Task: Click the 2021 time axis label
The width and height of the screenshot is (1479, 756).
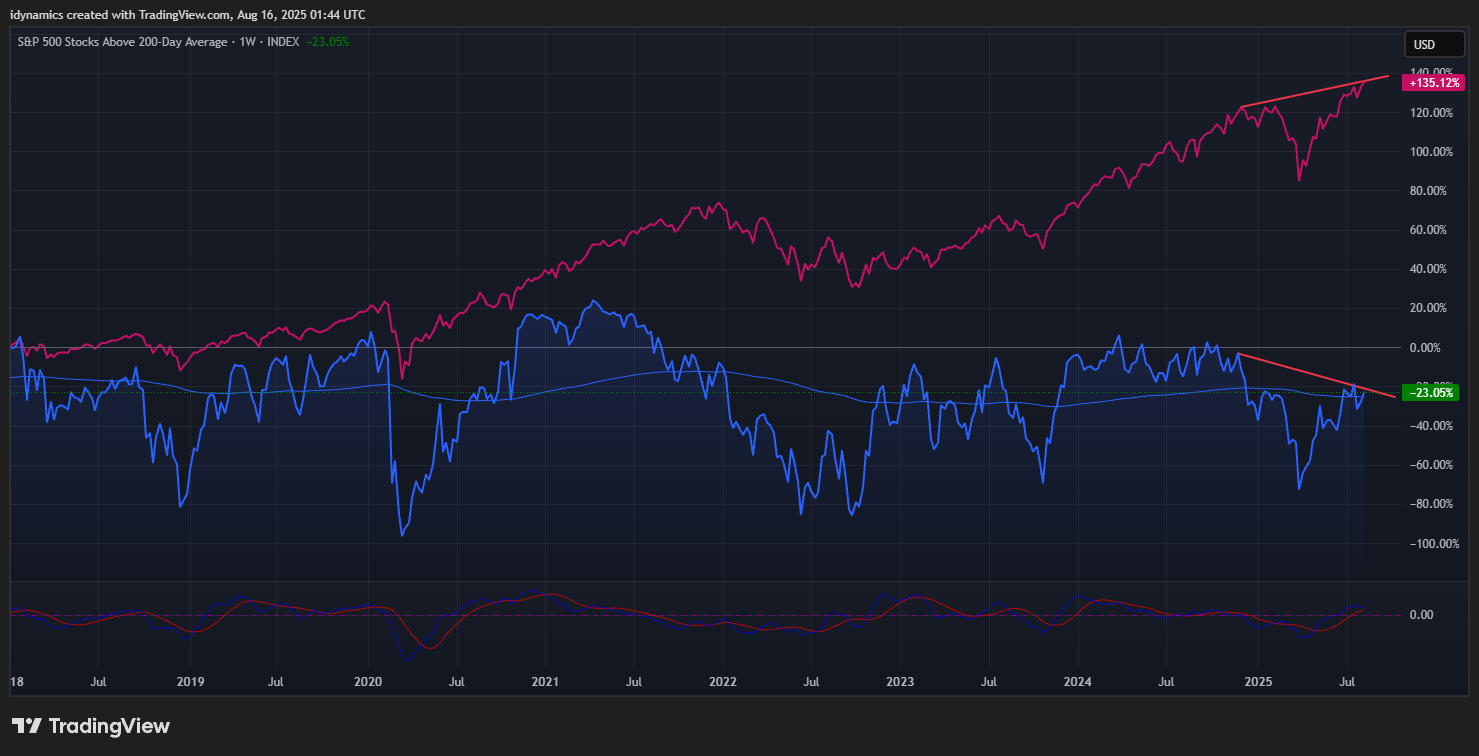Action: click(x=545, y=683)
